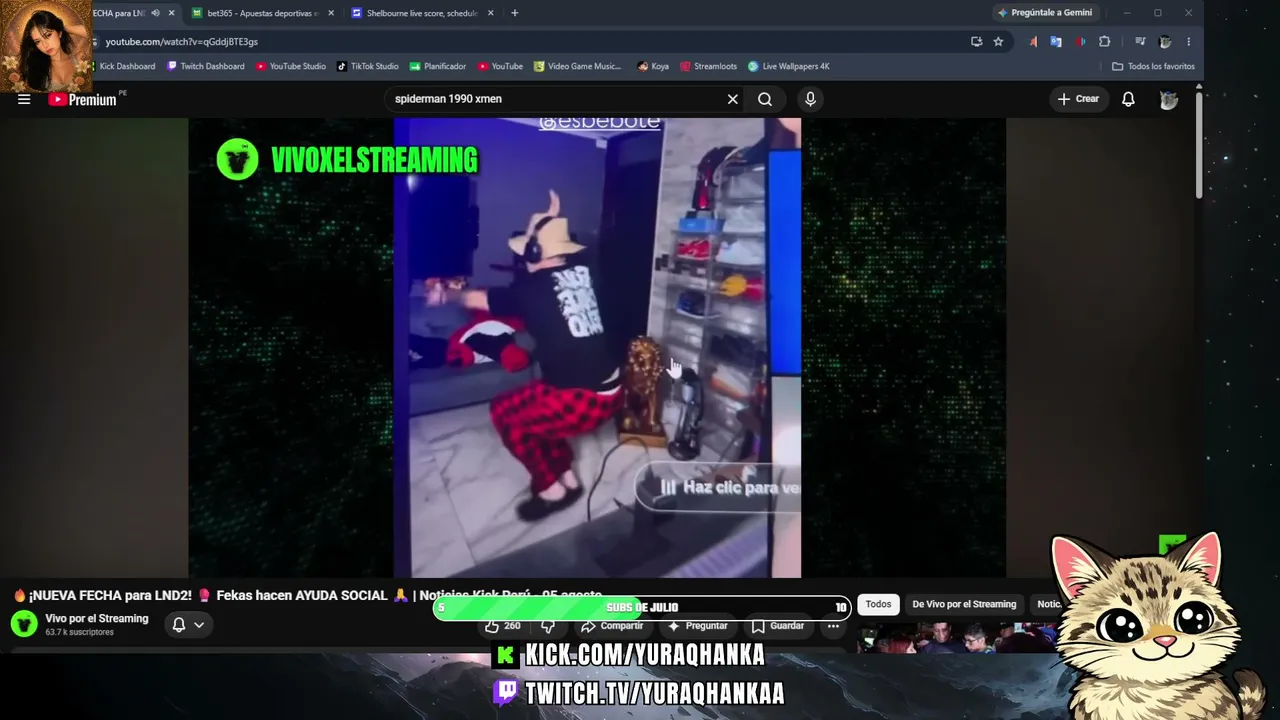Open the YouTube account avatar menu
Image resolution: width=1280 pixels, height=720 pixels.
[1168, 99]
